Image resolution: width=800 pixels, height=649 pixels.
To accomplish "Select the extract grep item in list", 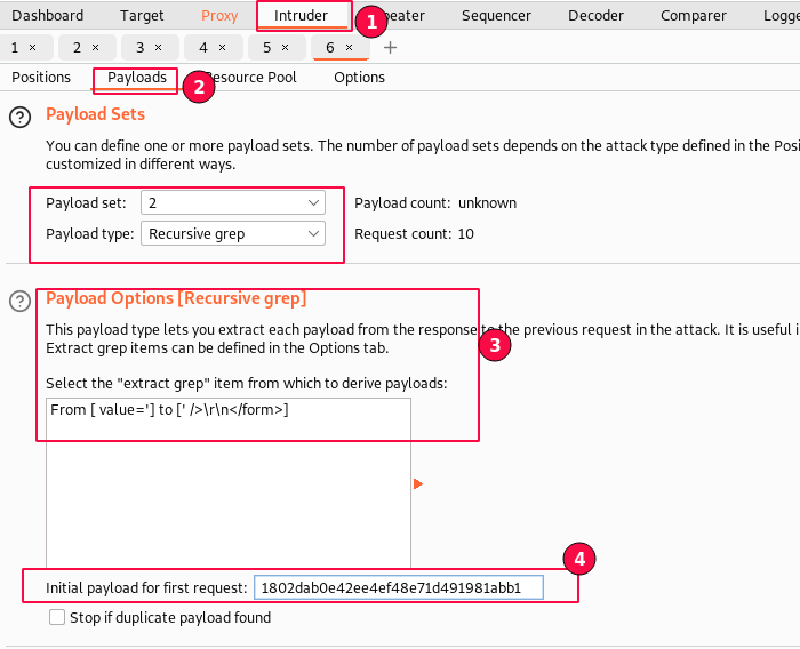I will (x=169, y=410).
